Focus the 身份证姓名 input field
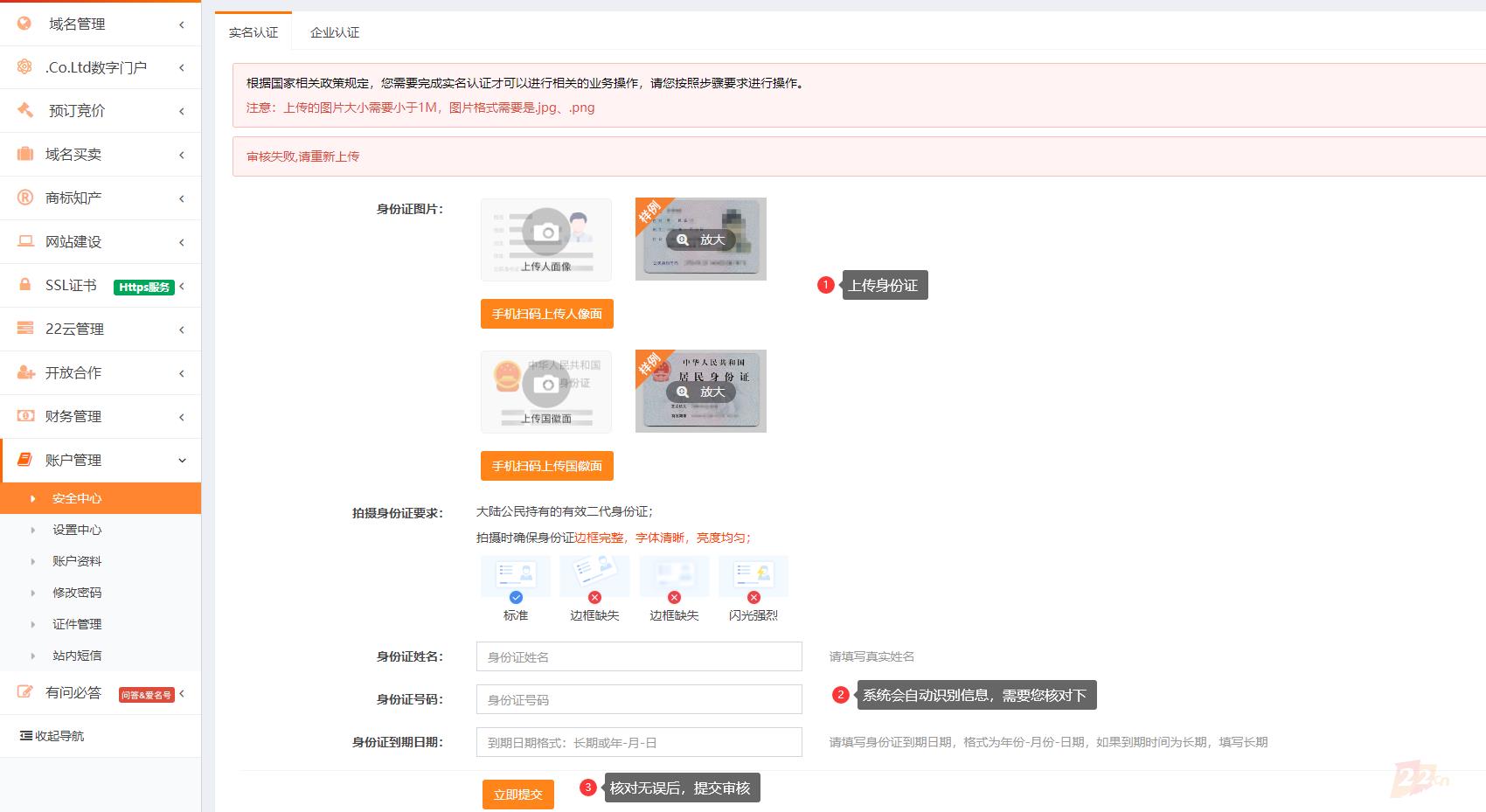This screenshot has height=812, width=1486. [639, 656]
